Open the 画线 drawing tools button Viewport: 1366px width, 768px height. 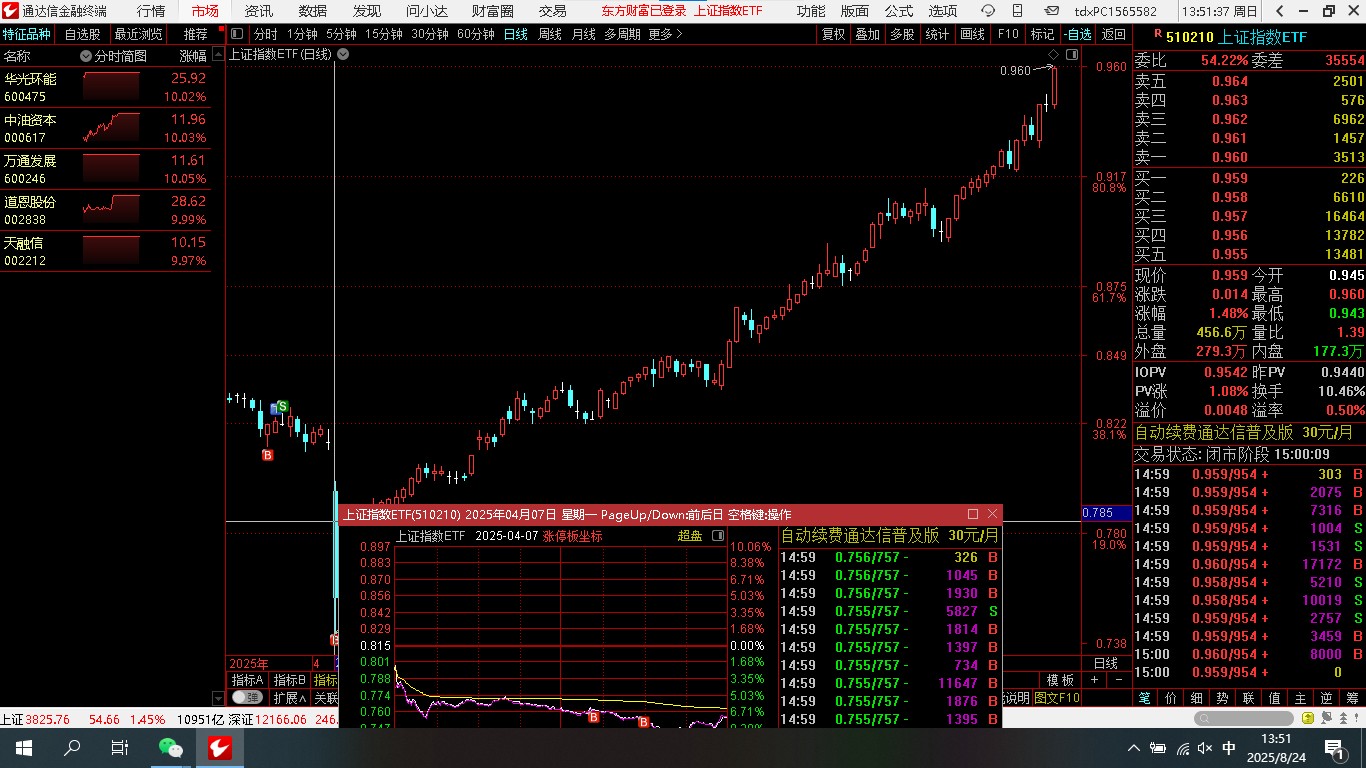[972, 34]
